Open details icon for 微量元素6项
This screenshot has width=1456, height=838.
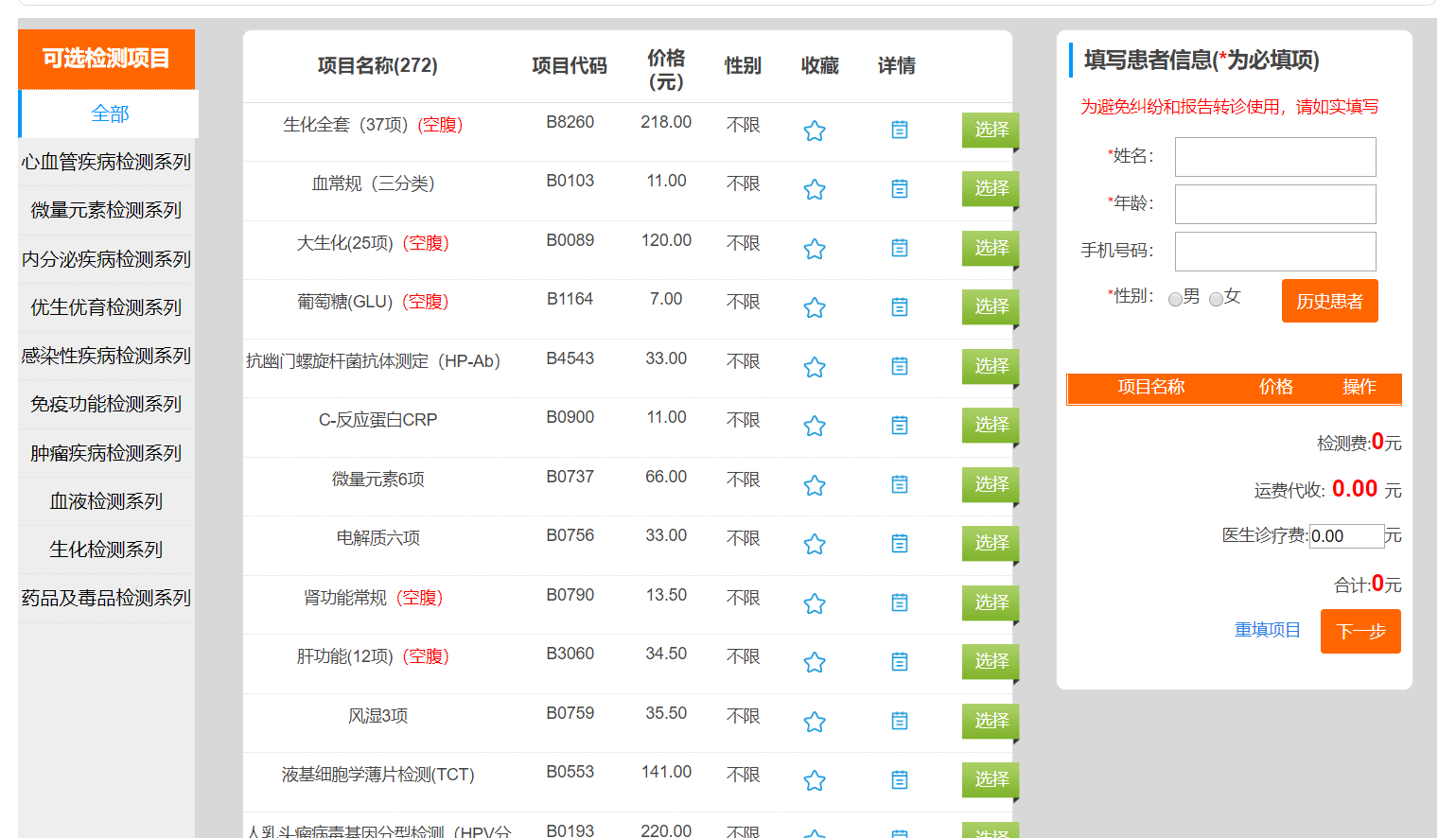(x=900, y=484)
